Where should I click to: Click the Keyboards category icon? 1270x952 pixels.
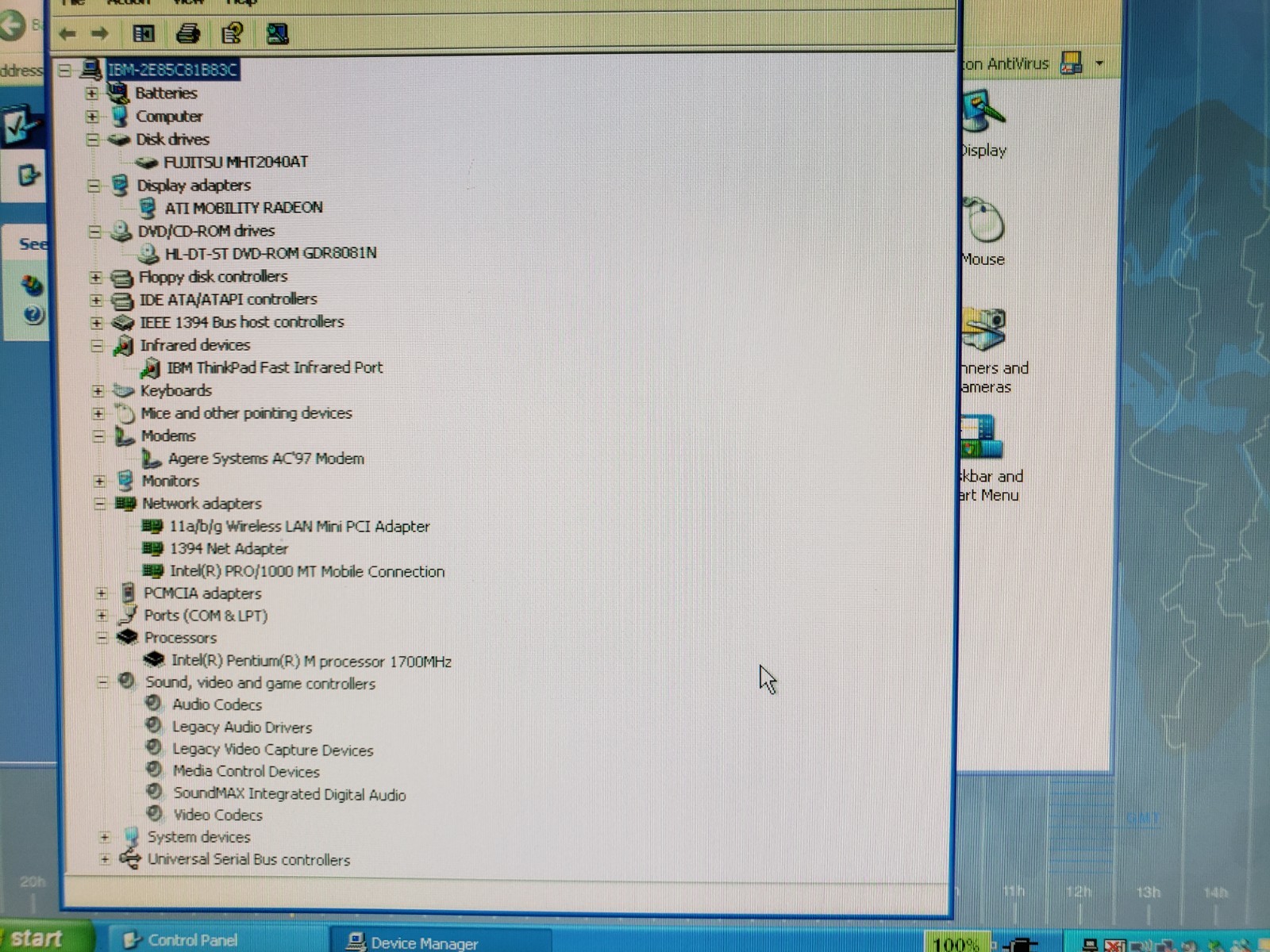[123, 390]
